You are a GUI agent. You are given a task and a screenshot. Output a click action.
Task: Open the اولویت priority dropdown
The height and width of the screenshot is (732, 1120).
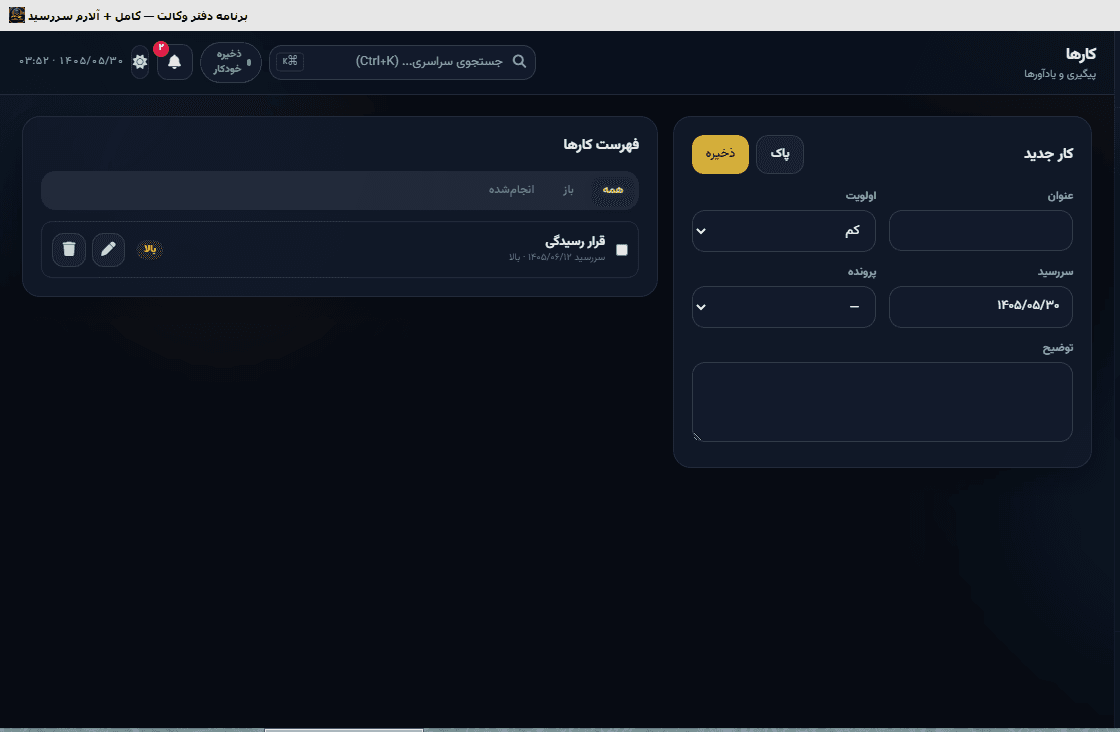pos(784,231)
